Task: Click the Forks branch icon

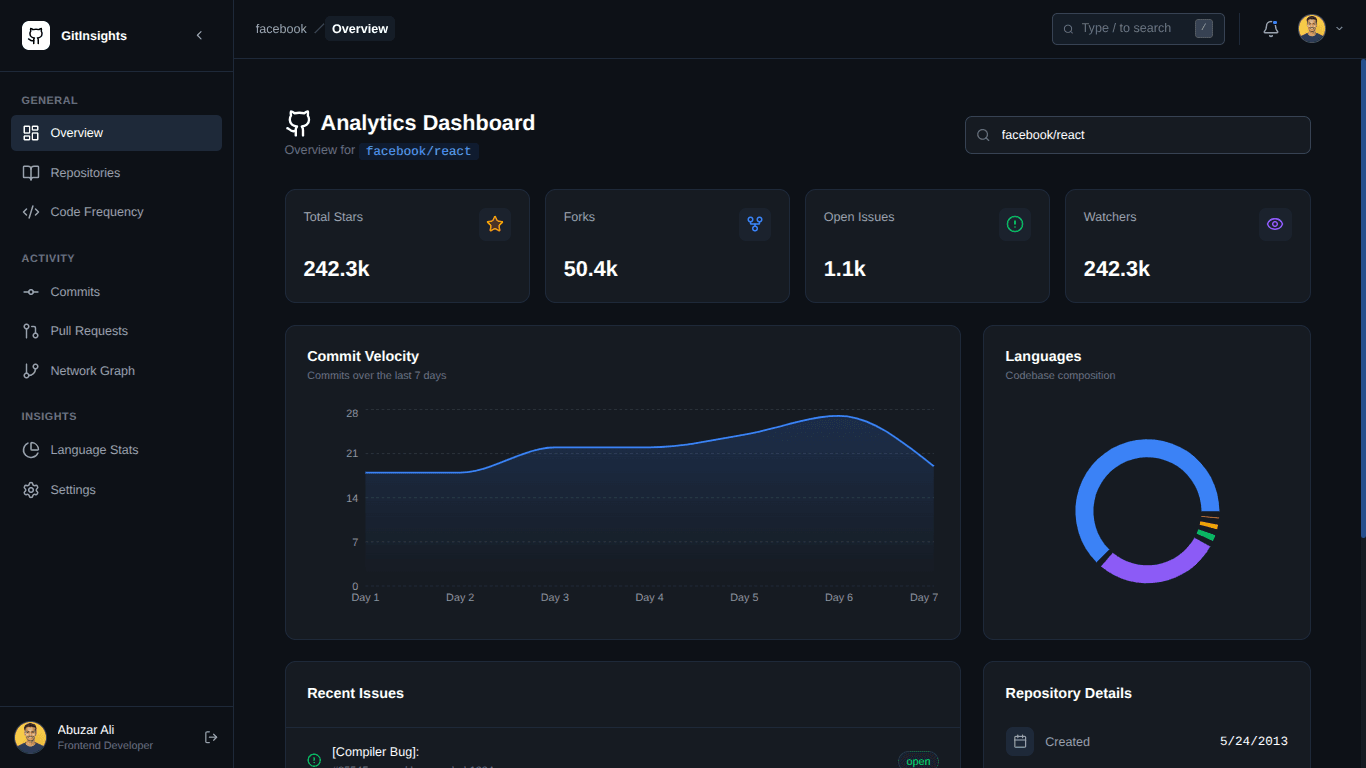Action: (755, 224)
